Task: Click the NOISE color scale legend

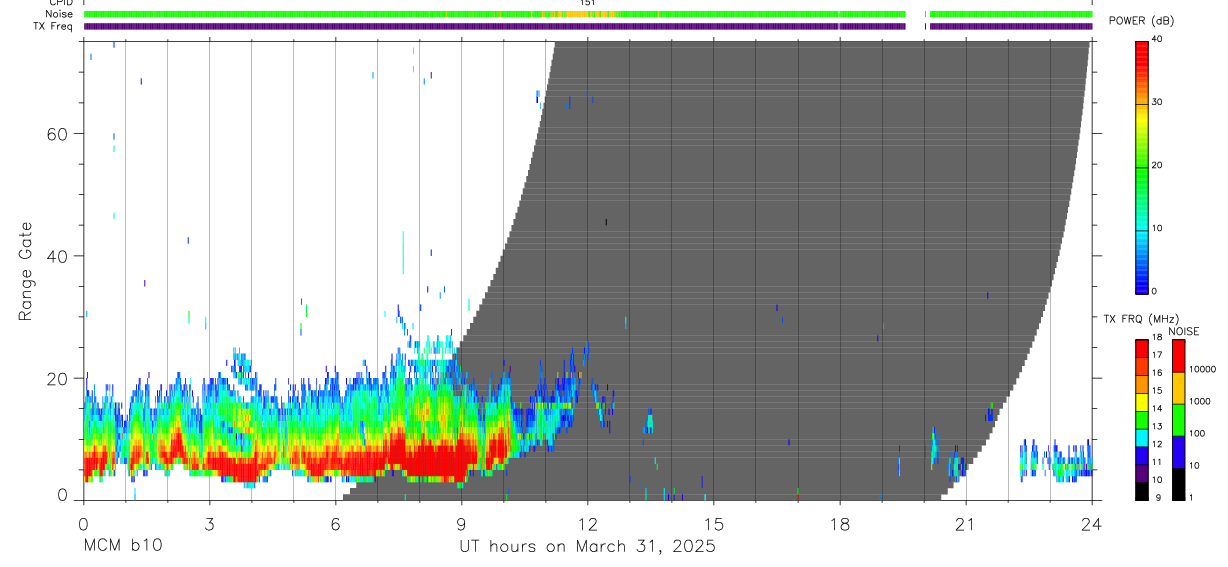Action: tap(1179, 420)
